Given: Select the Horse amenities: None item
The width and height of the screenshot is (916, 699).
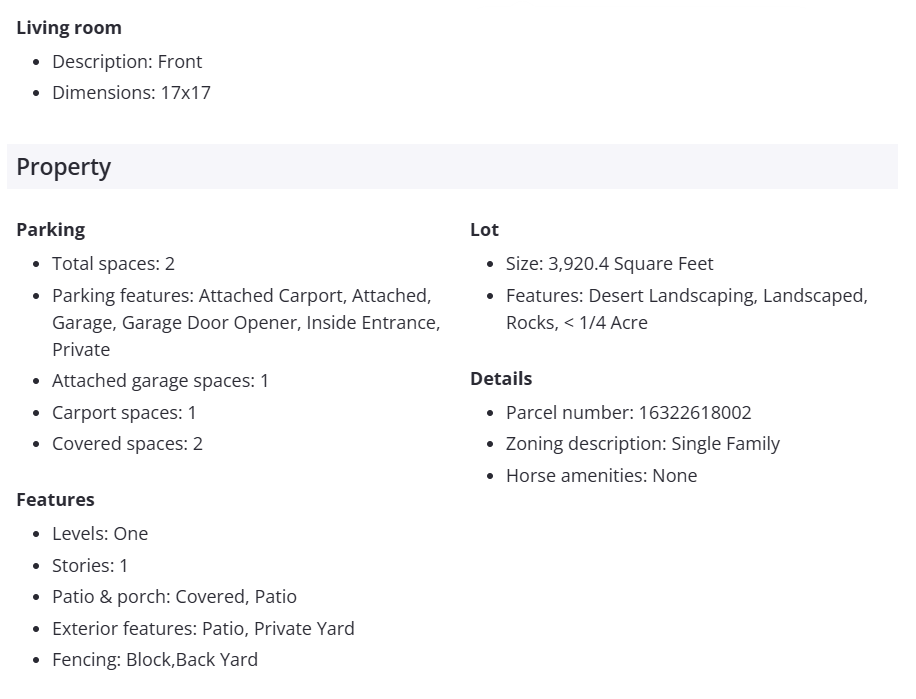Looking at the screenshot, I should (x=601, y=476).
